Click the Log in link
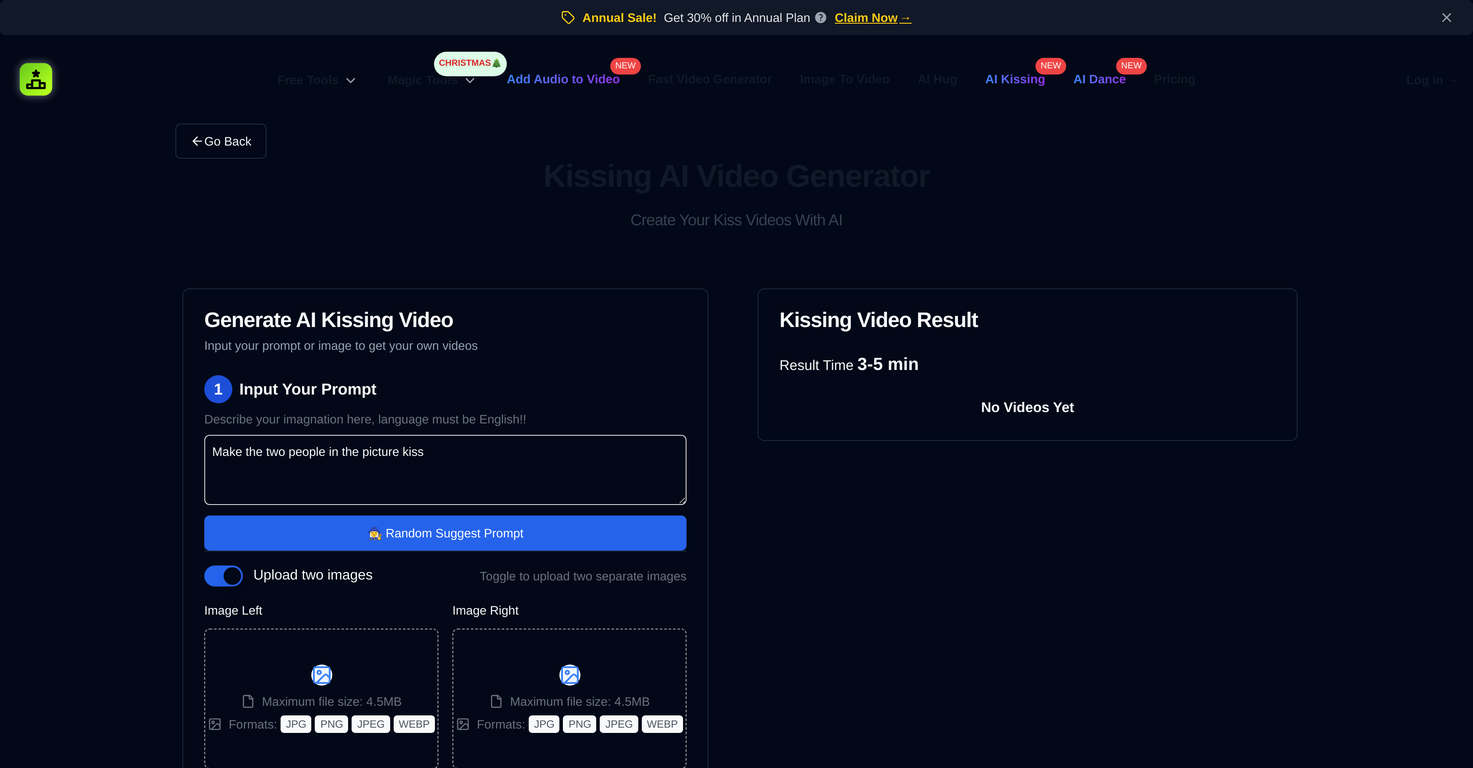Image resolution: width=1473 pixels, height=768 pixels. pyautogui.click(x=1430, y=80)
